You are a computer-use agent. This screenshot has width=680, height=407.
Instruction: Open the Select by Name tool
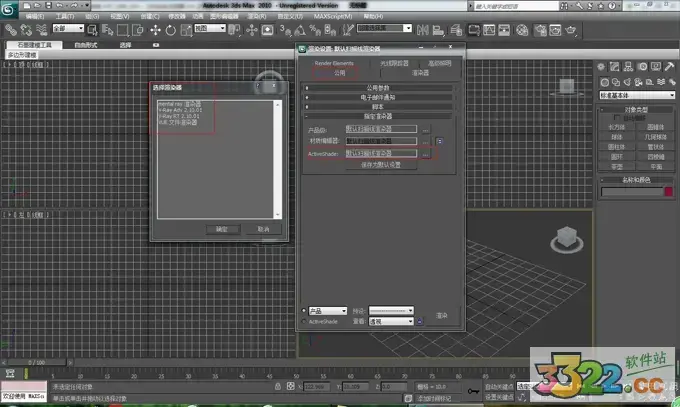(107, 30)
